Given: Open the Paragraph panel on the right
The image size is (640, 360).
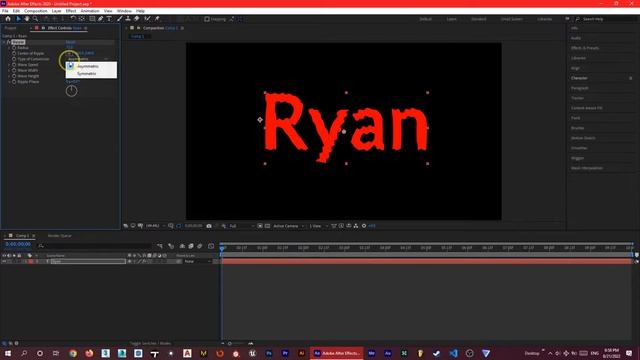Looking at the screenshot, I should coord(580,88).
